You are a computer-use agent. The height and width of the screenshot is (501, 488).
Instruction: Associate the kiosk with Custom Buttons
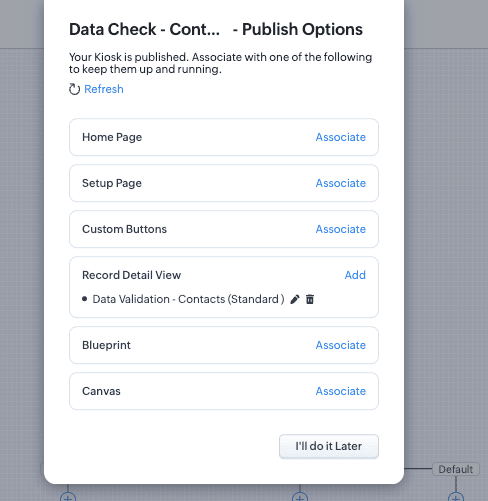pos(341,229)
